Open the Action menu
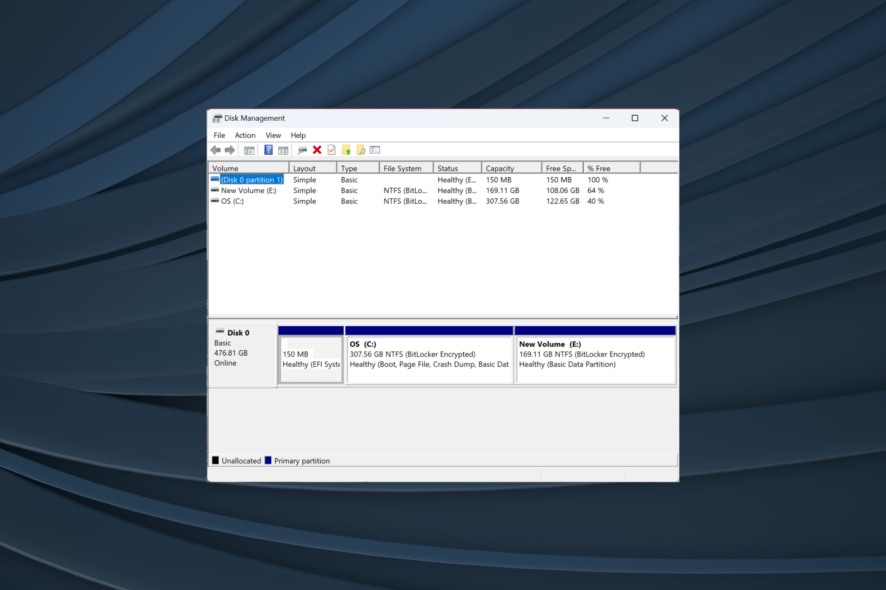This screenshot has width=886, height=590. [x=245, y=136]
